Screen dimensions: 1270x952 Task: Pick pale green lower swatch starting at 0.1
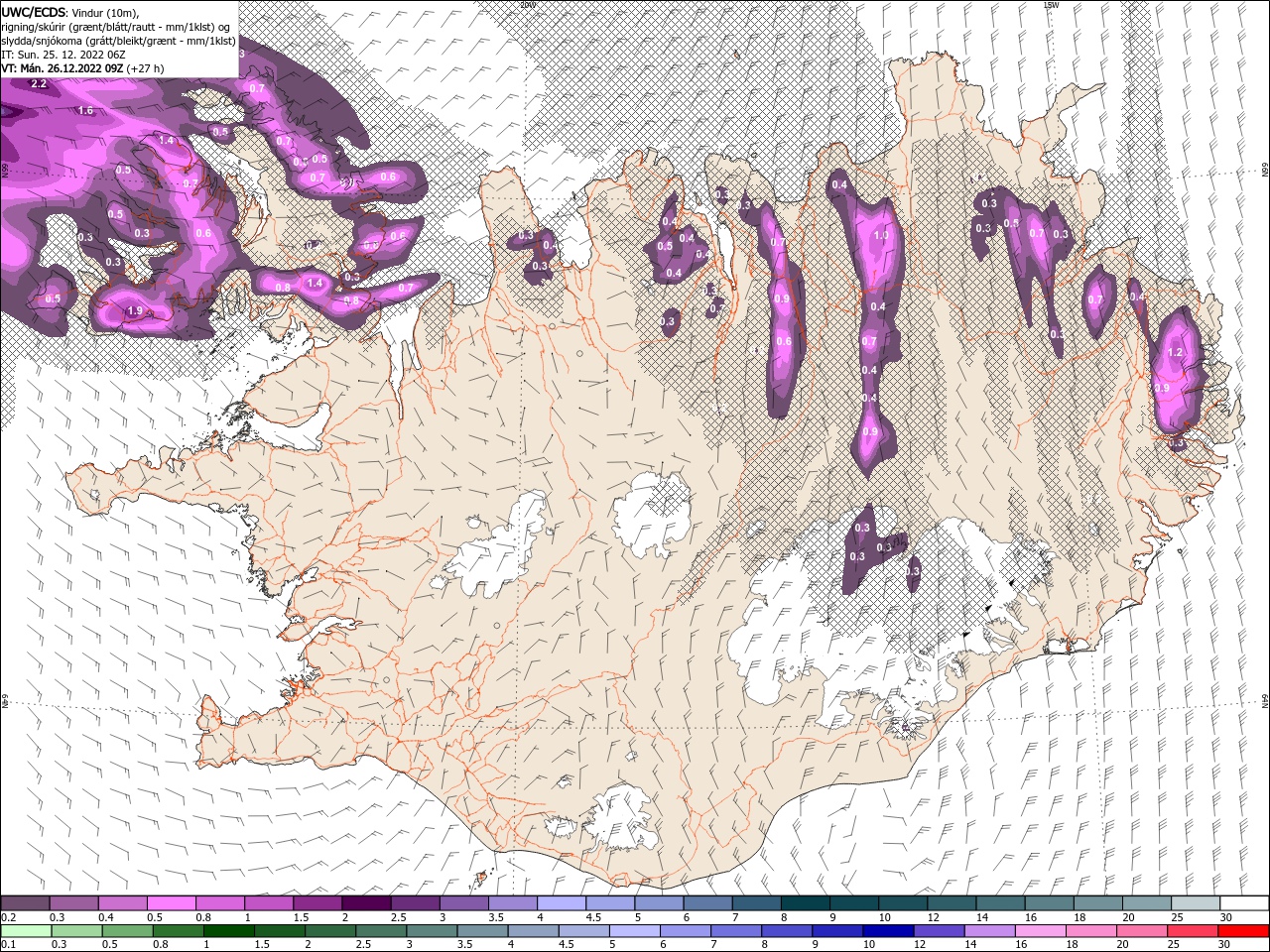(x=25, y=931)
